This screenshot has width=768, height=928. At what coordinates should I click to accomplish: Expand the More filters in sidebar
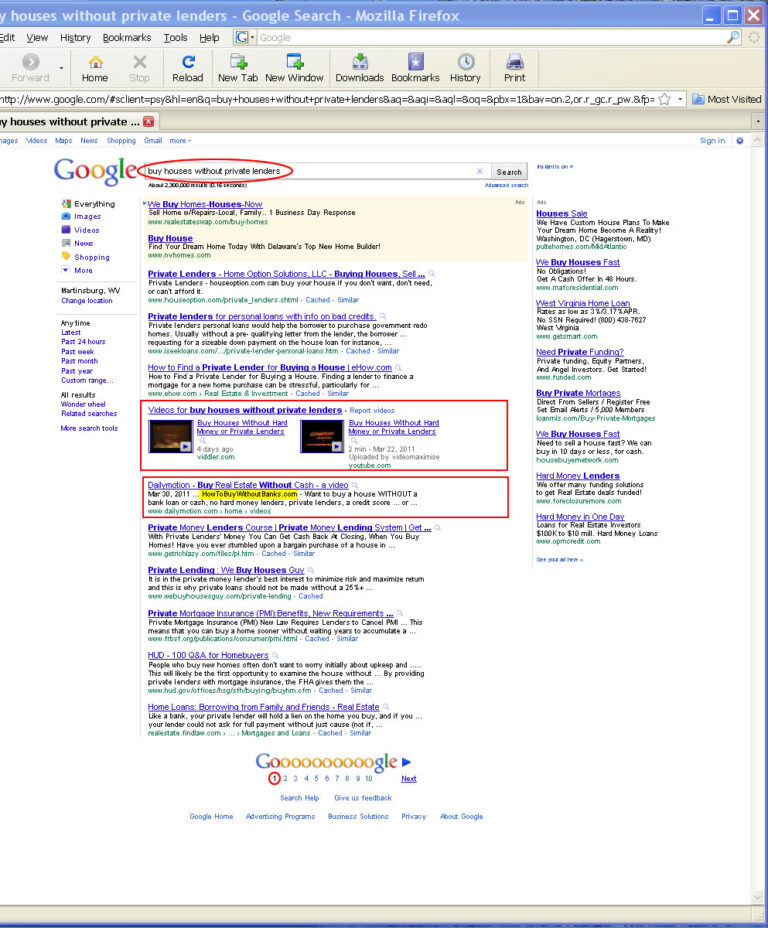(83, 270)
